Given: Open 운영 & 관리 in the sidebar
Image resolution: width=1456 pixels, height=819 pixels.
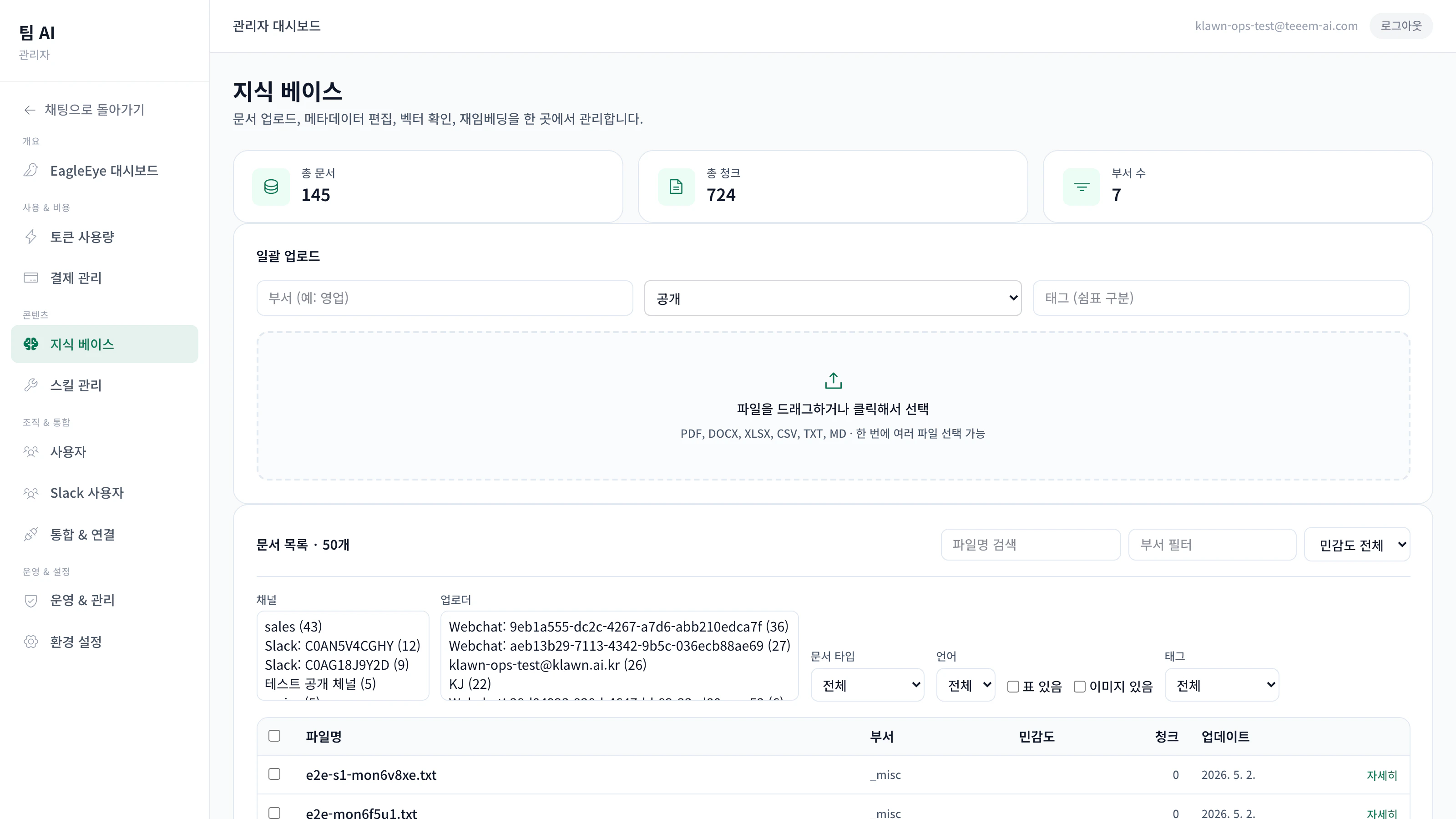Looking at the screenshot, I should click(x=105, y=600).
